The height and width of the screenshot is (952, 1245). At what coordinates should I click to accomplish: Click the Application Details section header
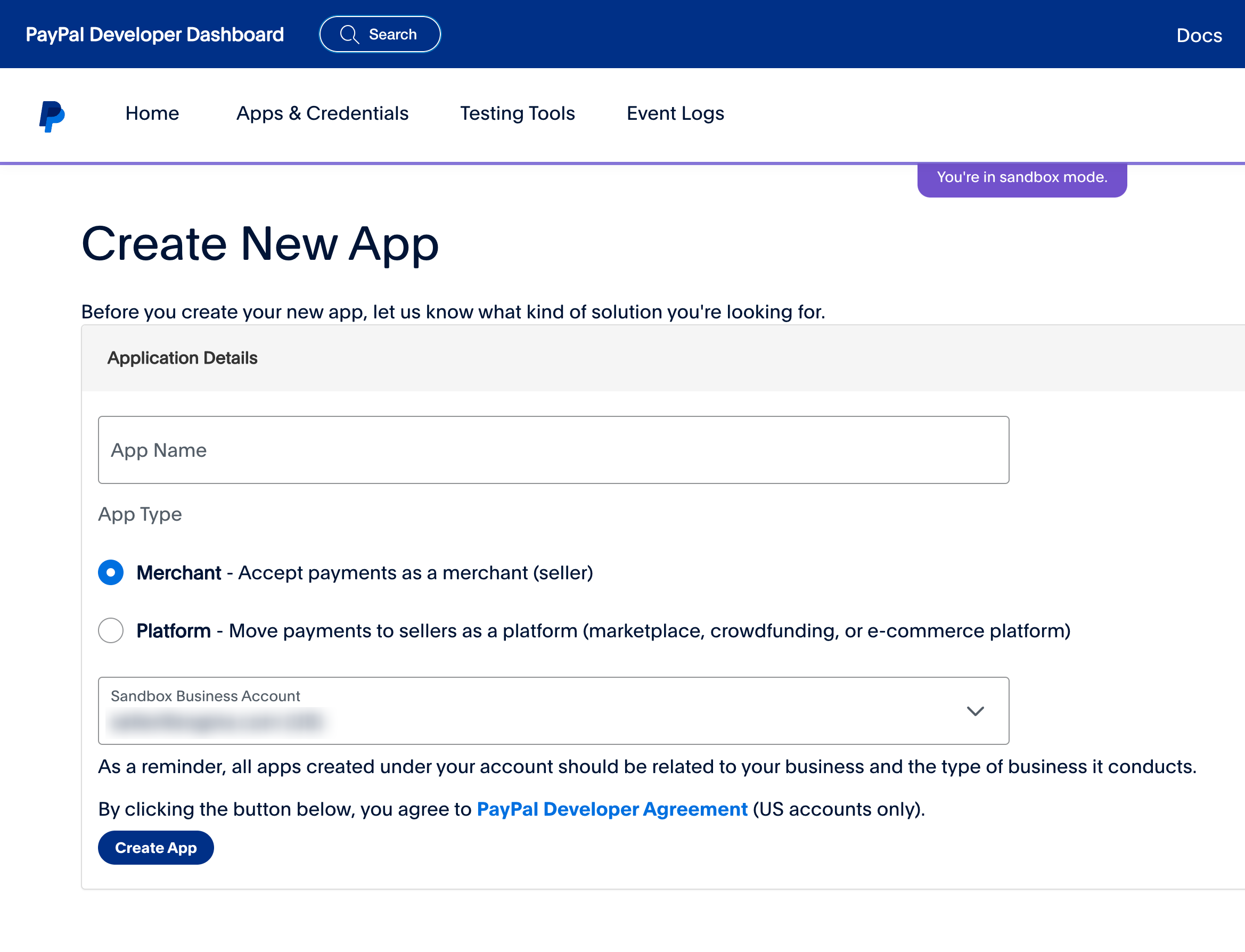[183, 358]
